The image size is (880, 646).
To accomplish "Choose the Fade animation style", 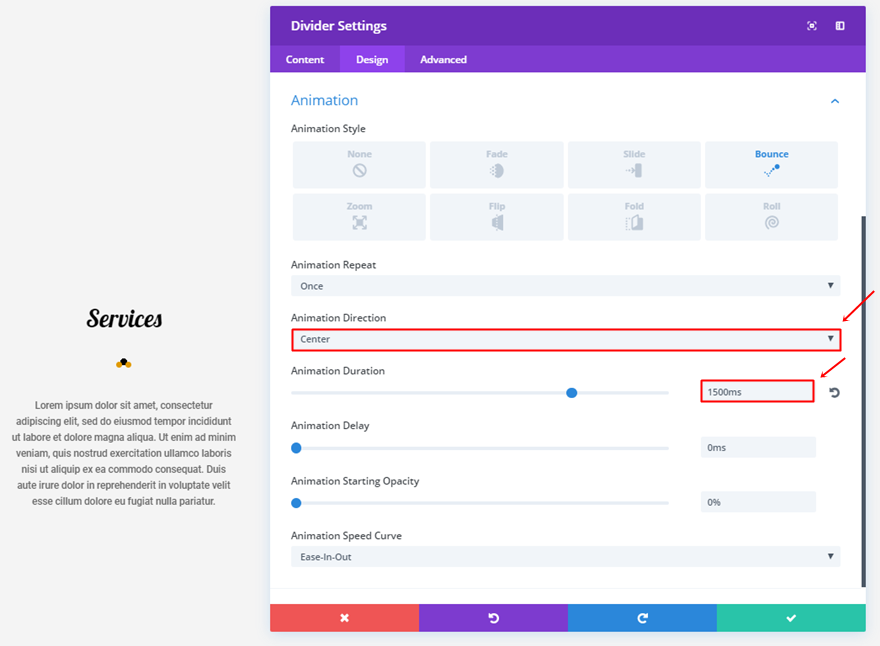I will point(497,165).
